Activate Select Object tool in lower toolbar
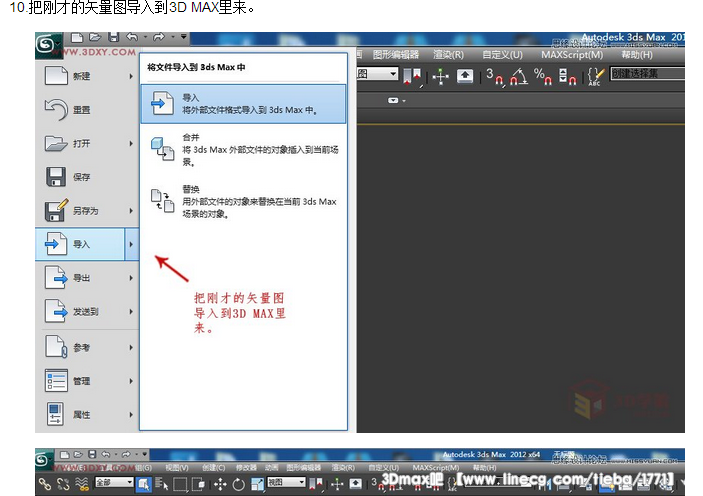The height and width of the screenshot is (496, 703). point(143,484)
